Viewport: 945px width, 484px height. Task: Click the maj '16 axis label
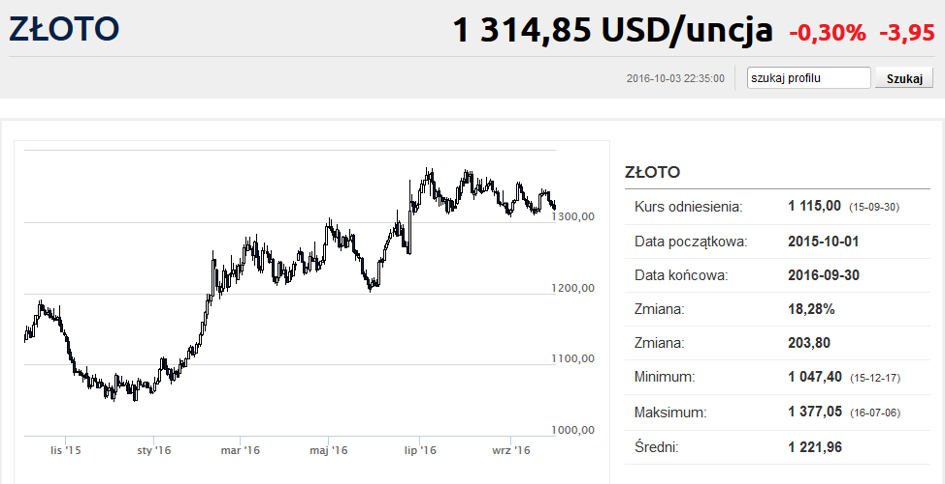pyautogui.click(x=328, y=450)
